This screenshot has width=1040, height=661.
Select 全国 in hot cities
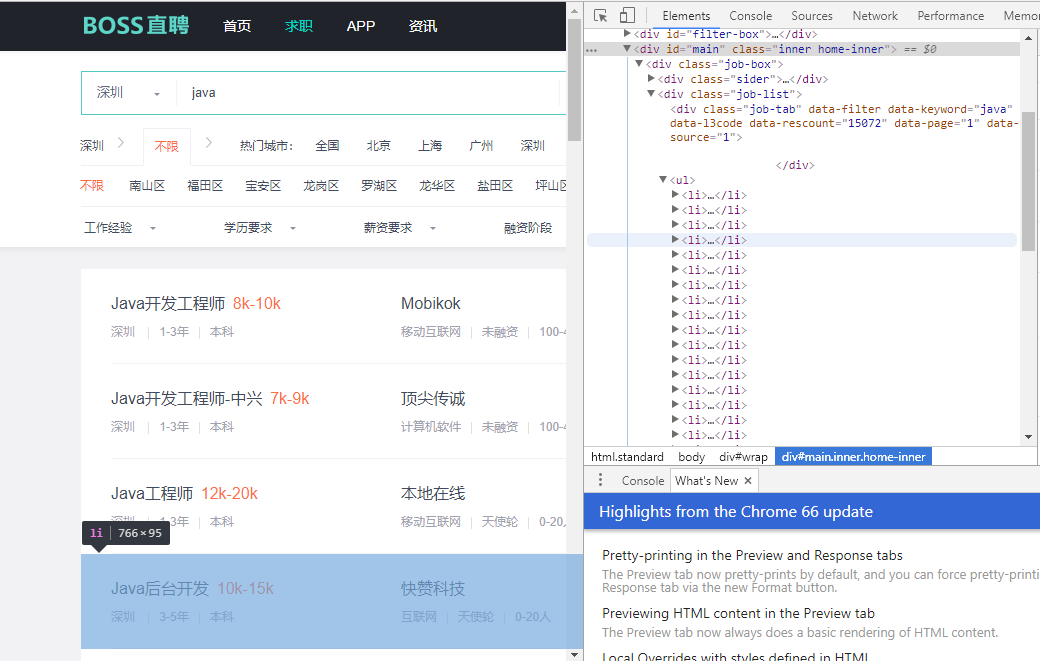pos(327,145)
